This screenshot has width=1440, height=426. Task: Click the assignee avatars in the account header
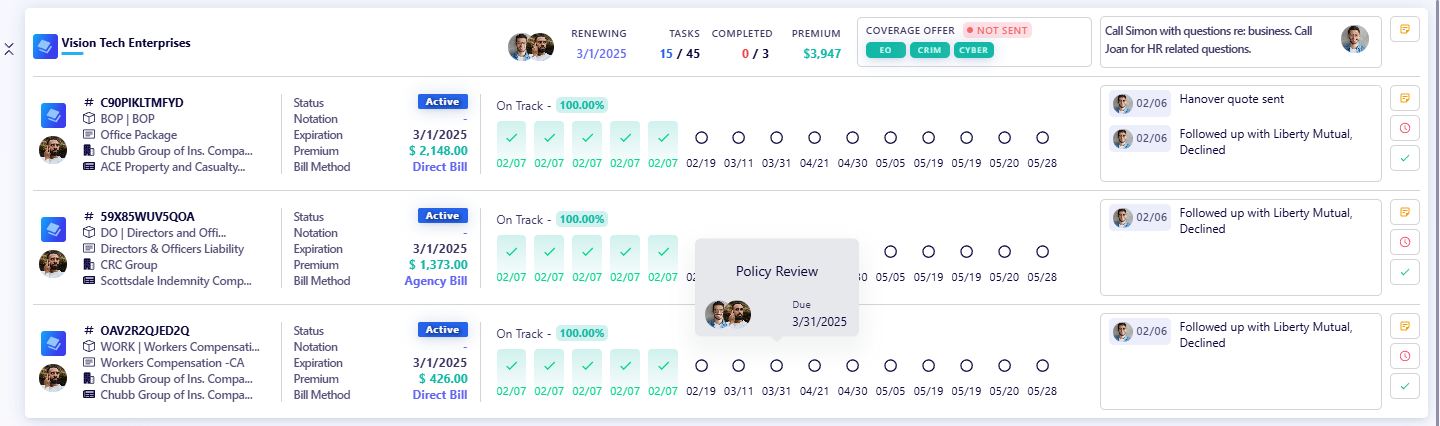[x=530, y=47]
